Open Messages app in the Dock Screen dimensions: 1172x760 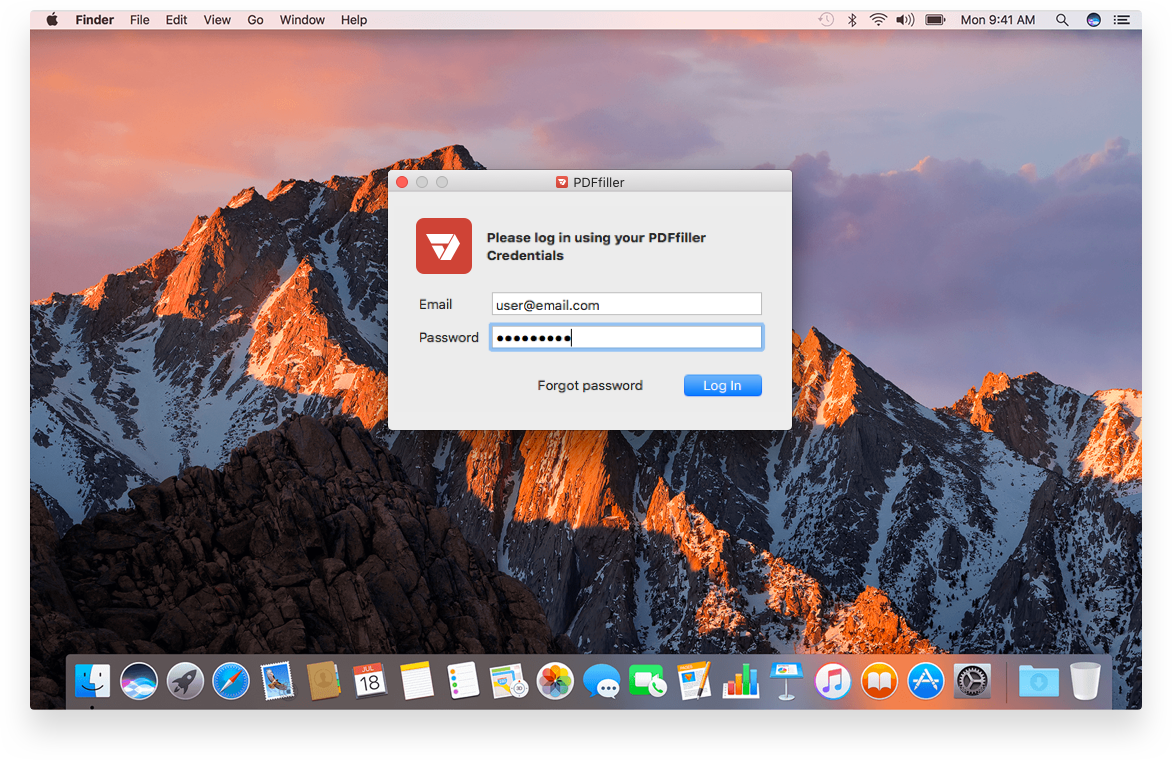point(602,682)
